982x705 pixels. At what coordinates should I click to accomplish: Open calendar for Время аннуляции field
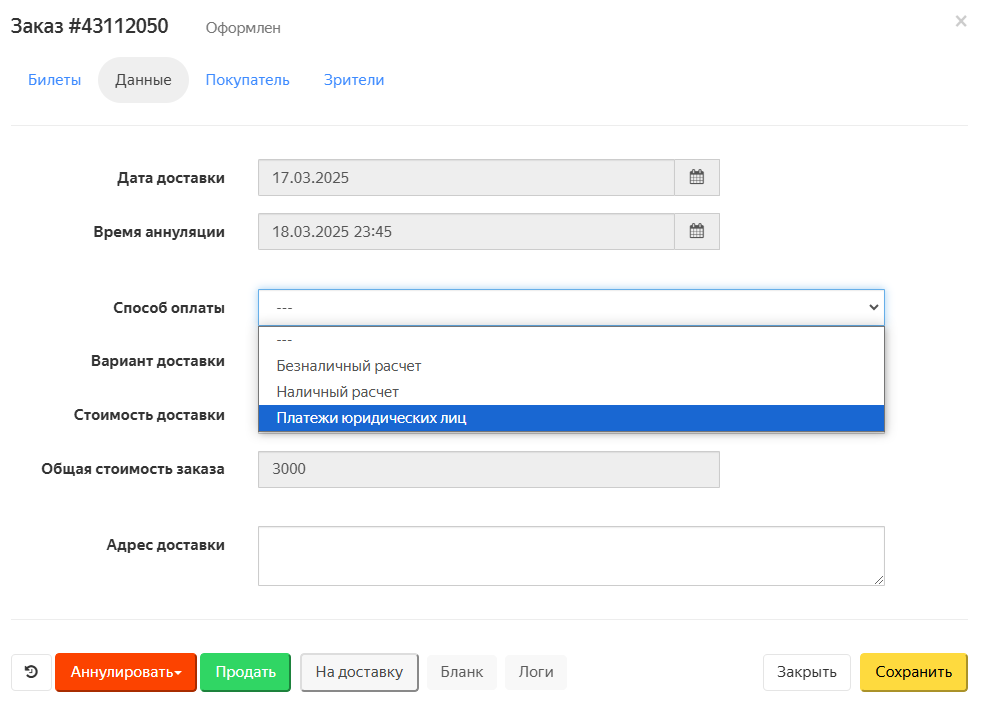click(x=696, y=231)
